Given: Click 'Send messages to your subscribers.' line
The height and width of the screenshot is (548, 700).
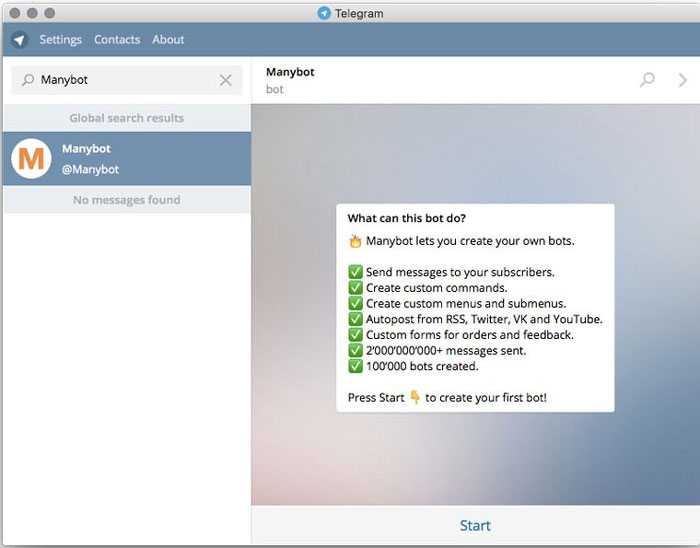Looking at the screenshot, I should 451,272.
